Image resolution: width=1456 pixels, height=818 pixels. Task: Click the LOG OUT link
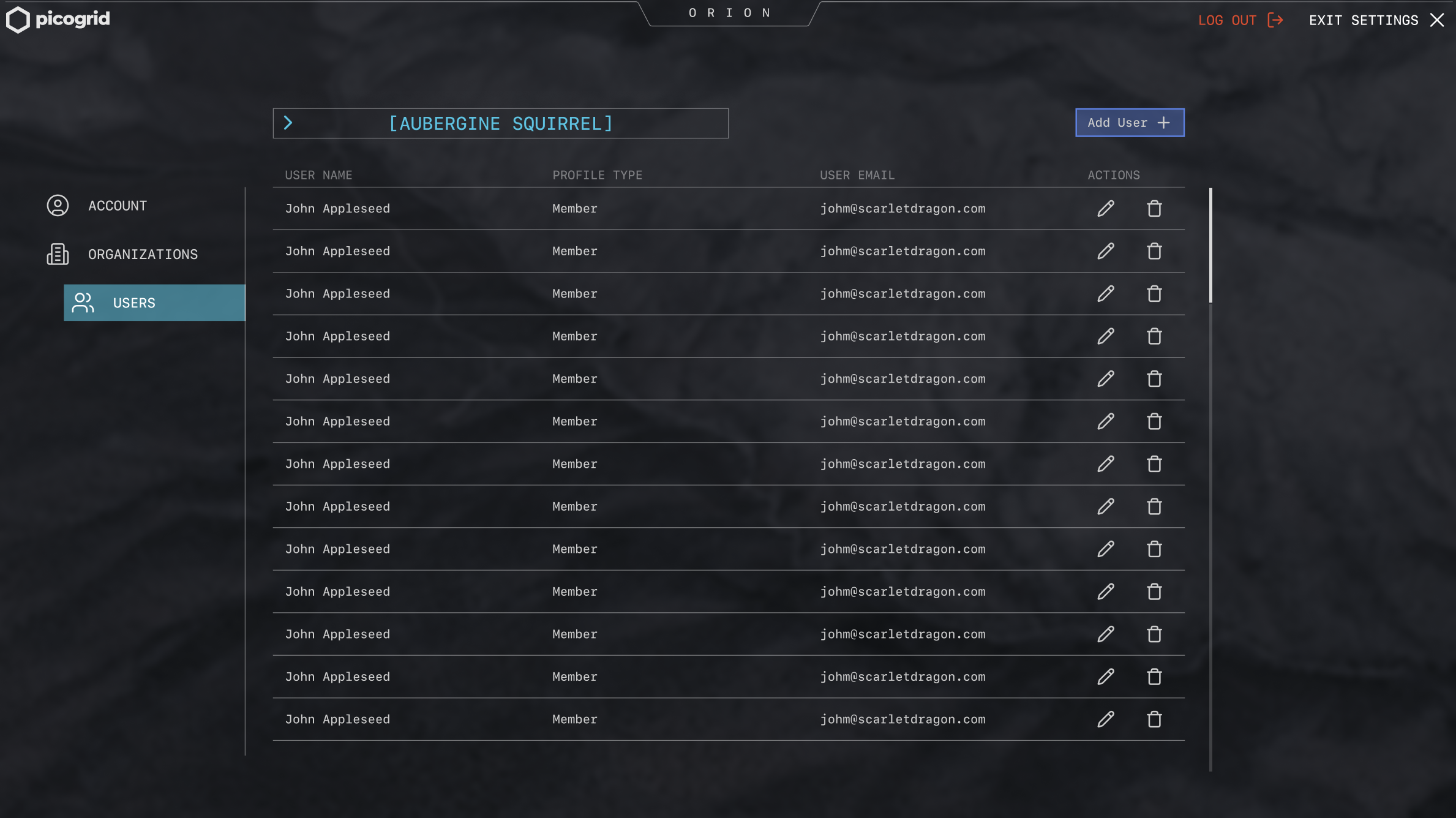tap(1227, 20)
